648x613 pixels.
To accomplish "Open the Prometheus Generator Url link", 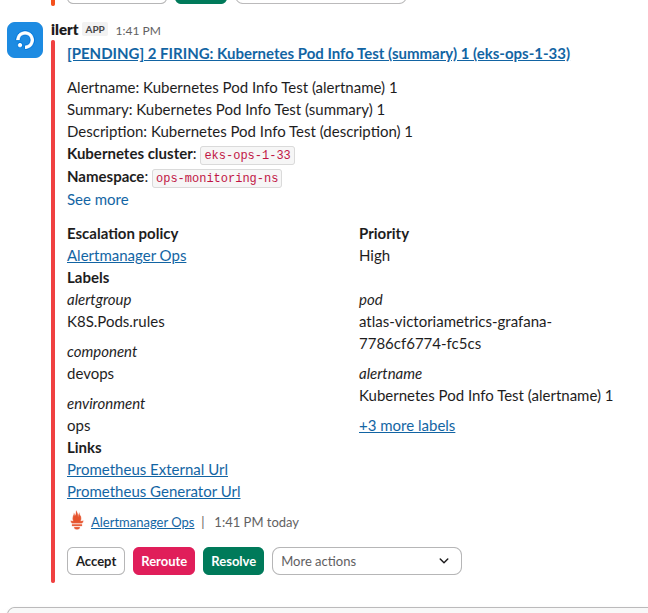I will [153, 492].
